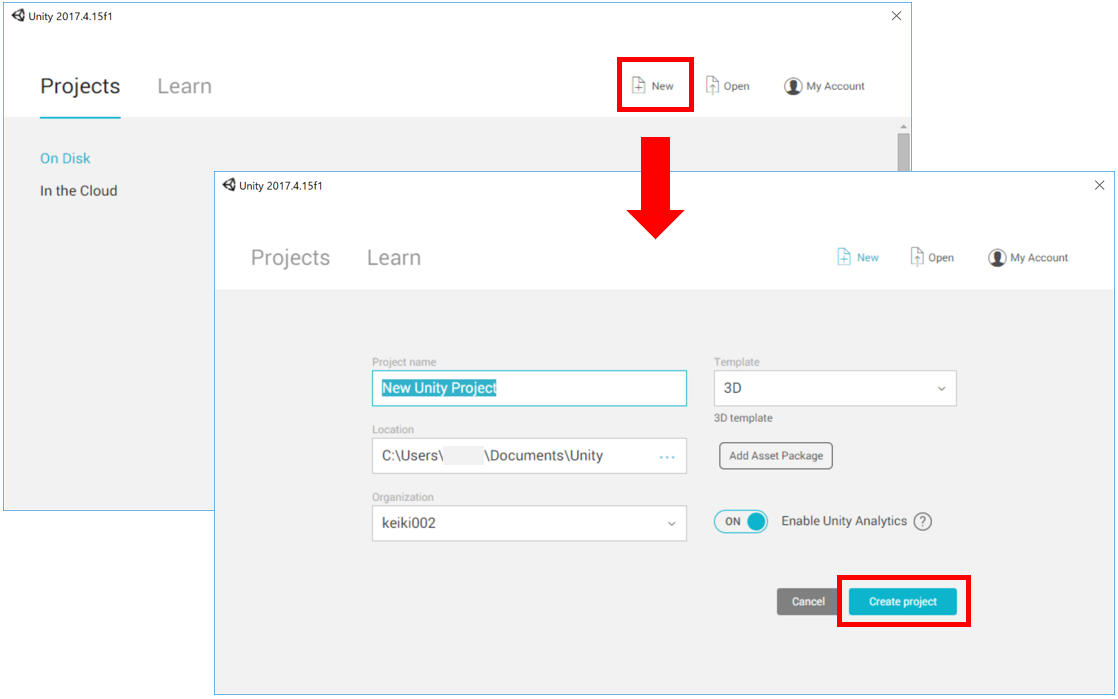Toggle the Enable Unity Analytics switch
1118x699 pixels.
click(x=741, y=521)
